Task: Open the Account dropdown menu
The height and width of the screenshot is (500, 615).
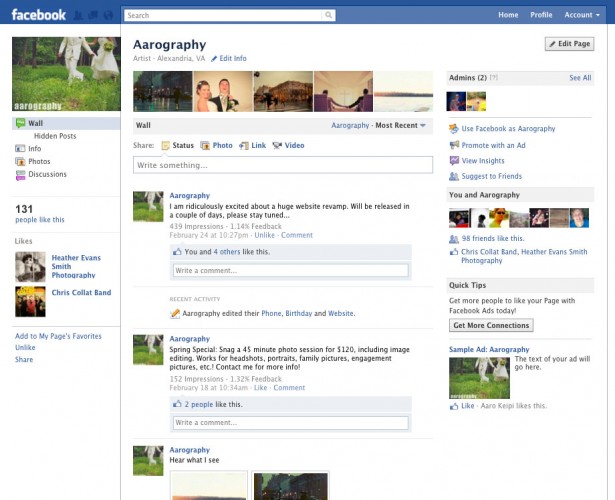Action: tap(582, 15)
